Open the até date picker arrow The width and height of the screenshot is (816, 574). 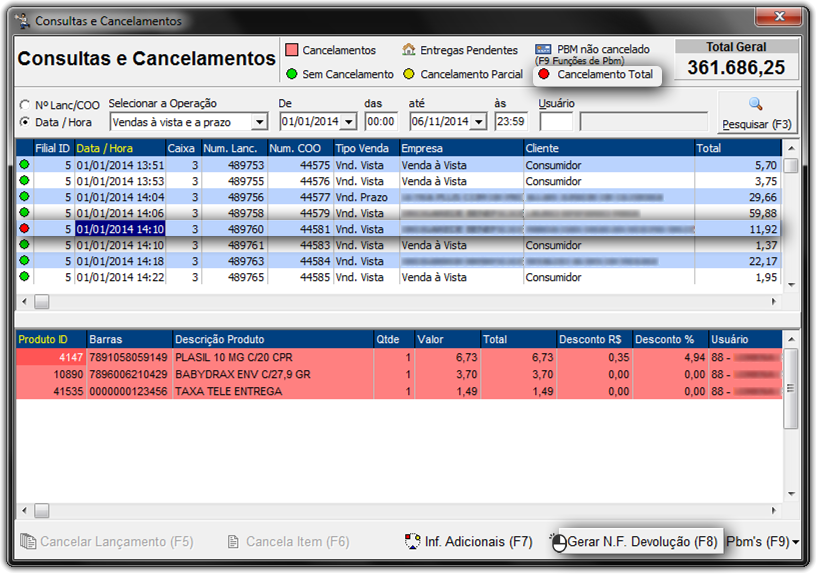click(x=479, y=122)
